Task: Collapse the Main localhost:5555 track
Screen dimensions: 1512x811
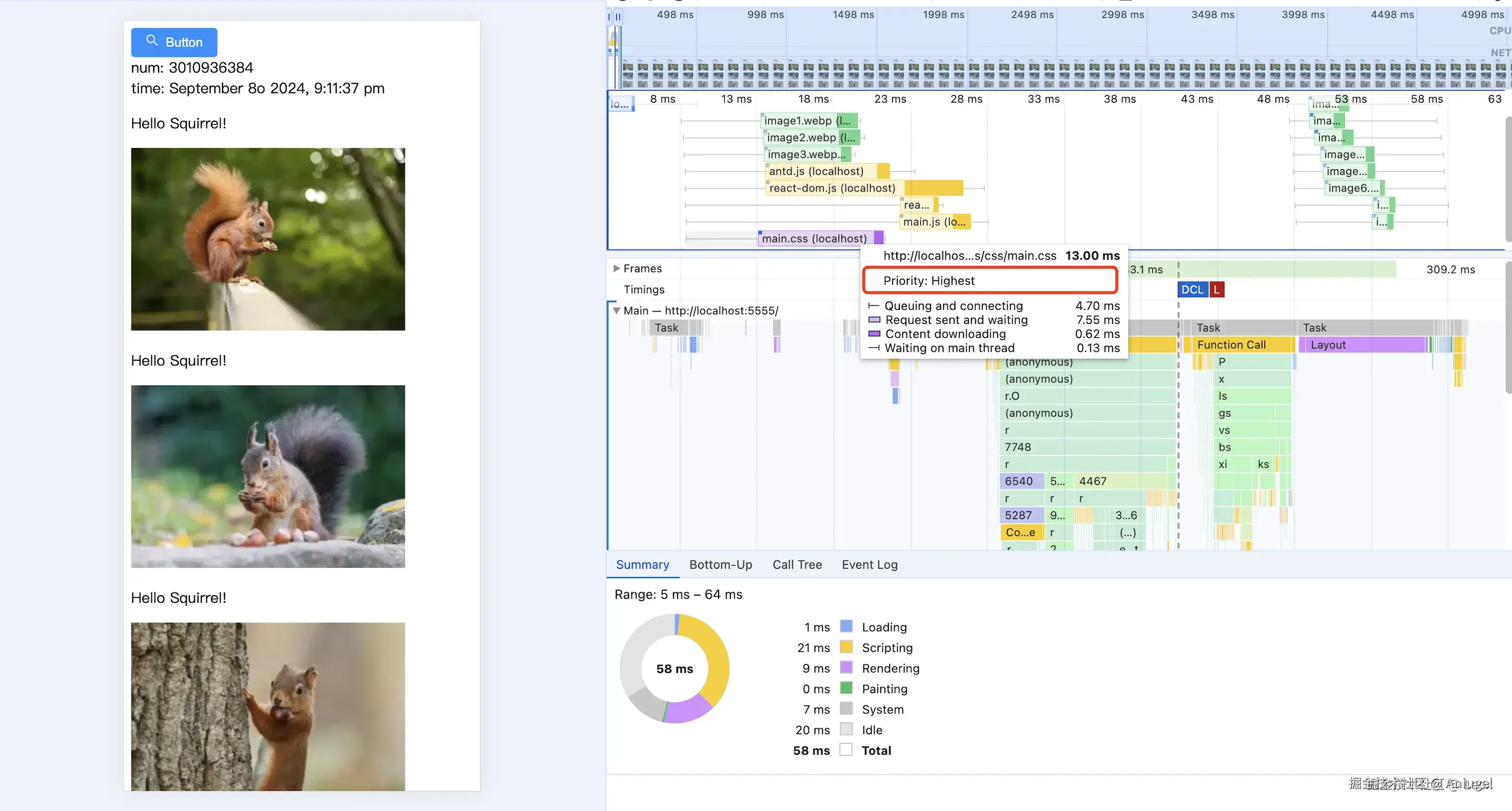Action: coord(616,311)
